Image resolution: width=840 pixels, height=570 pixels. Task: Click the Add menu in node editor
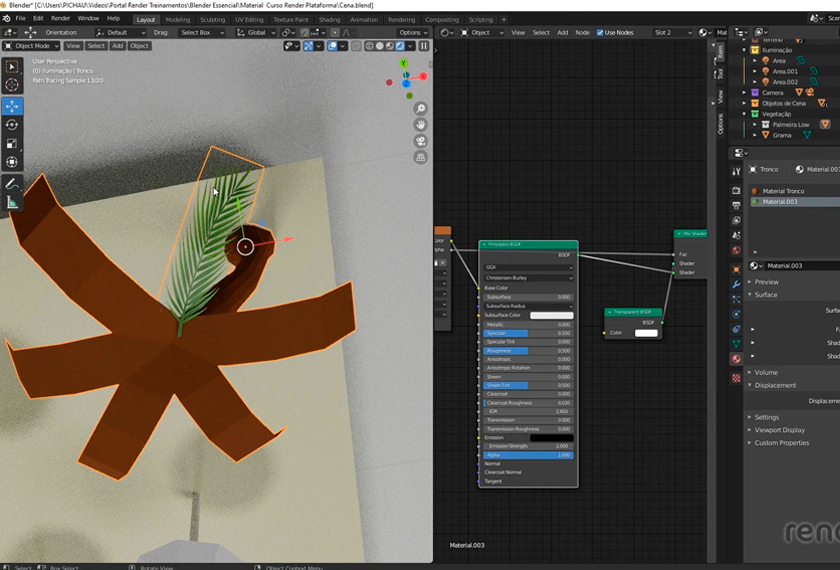click(563, 32)
